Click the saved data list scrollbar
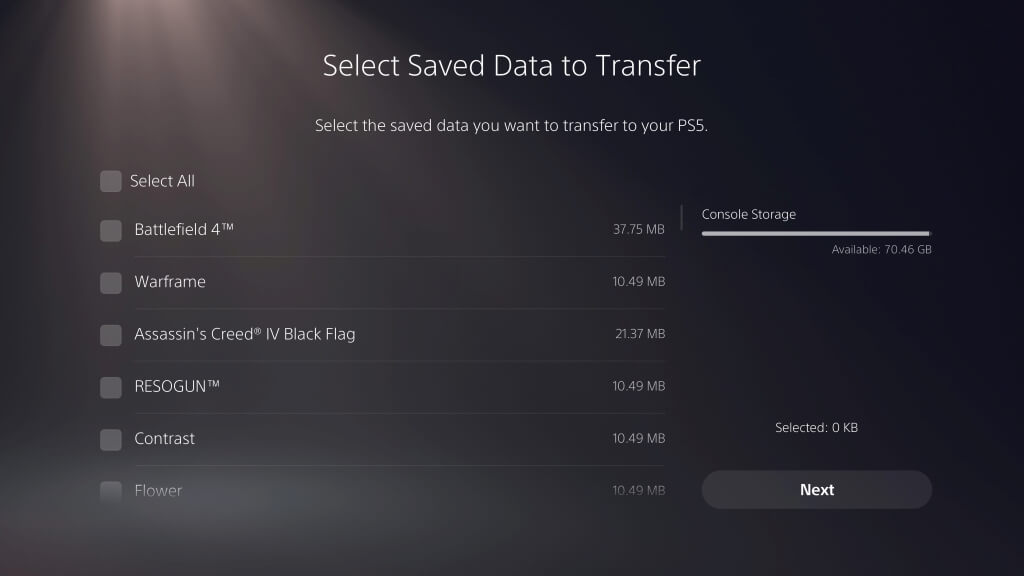The width and height of the screenshot is (1024, 576). click(x=681, y=218)
